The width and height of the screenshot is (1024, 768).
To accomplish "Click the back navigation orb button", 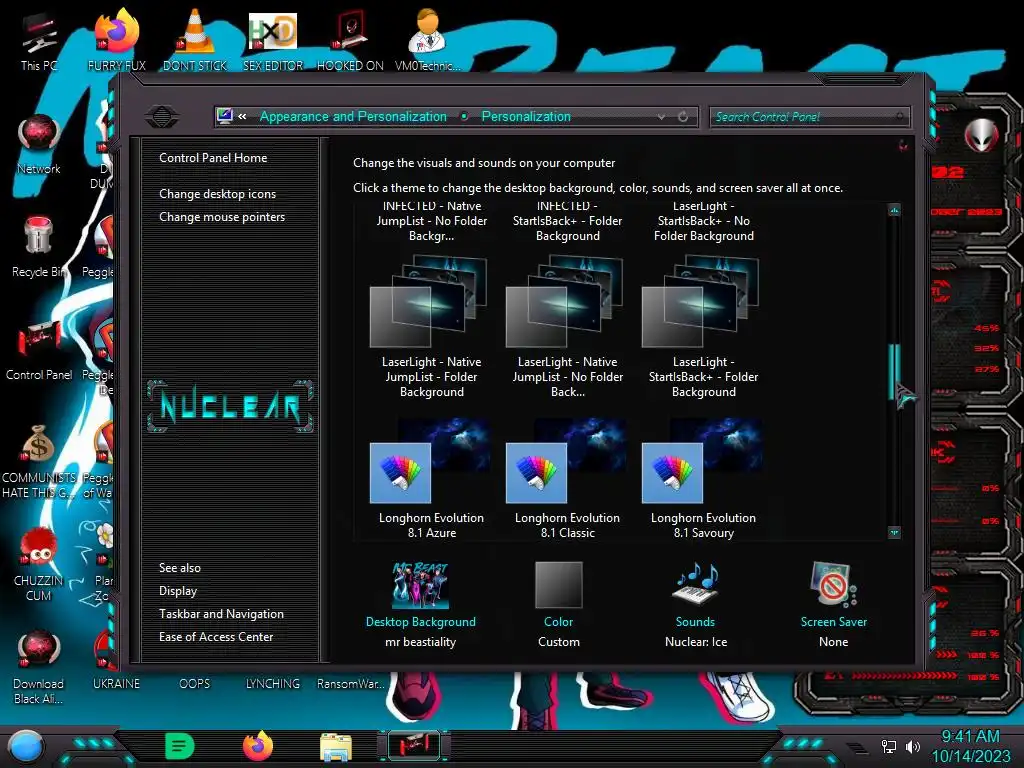I will 162,117.
